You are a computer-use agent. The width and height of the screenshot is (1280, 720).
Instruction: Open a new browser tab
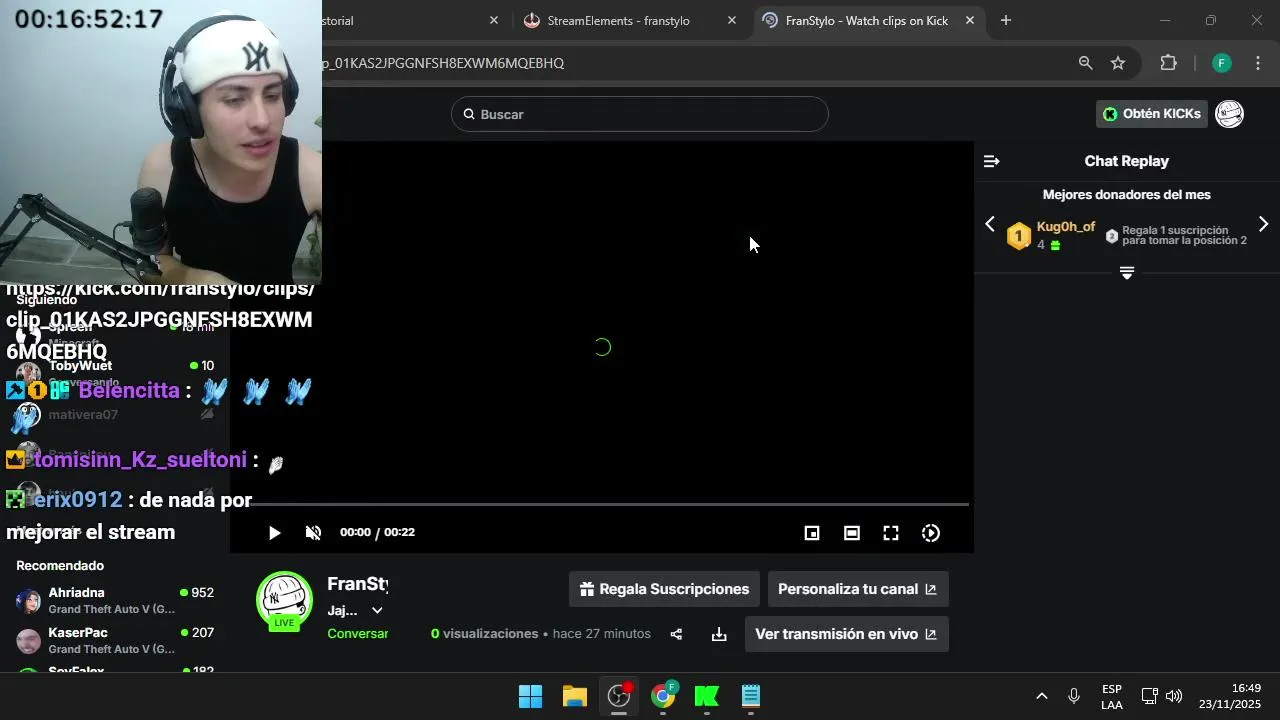(x=1006, y=20)
